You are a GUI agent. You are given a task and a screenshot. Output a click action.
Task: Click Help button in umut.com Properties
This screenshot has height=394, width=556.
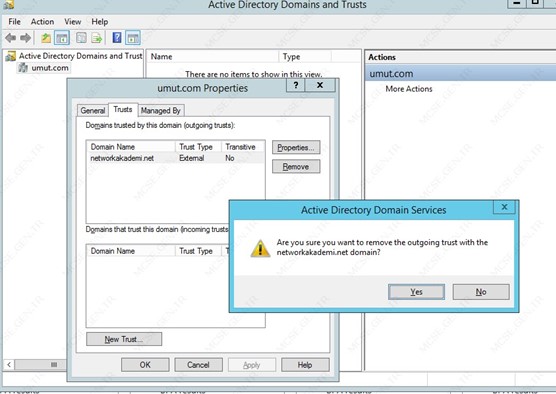(x=305, y=365)
